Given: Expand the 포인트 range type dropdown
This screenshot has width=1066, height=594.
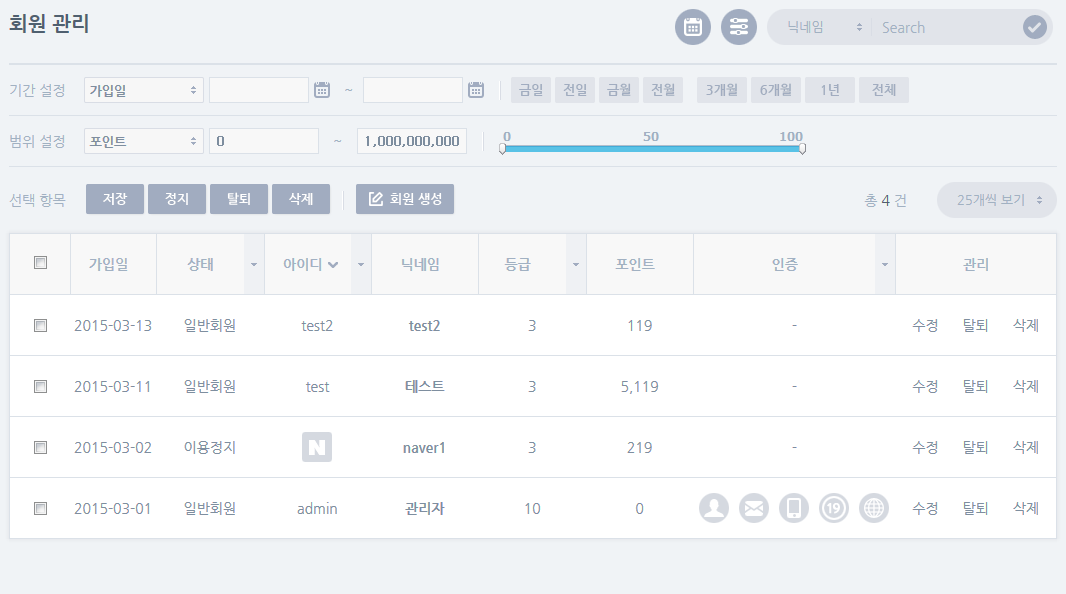Looking at the screenshot, I should pyautogui.click(x=144, y=141).
